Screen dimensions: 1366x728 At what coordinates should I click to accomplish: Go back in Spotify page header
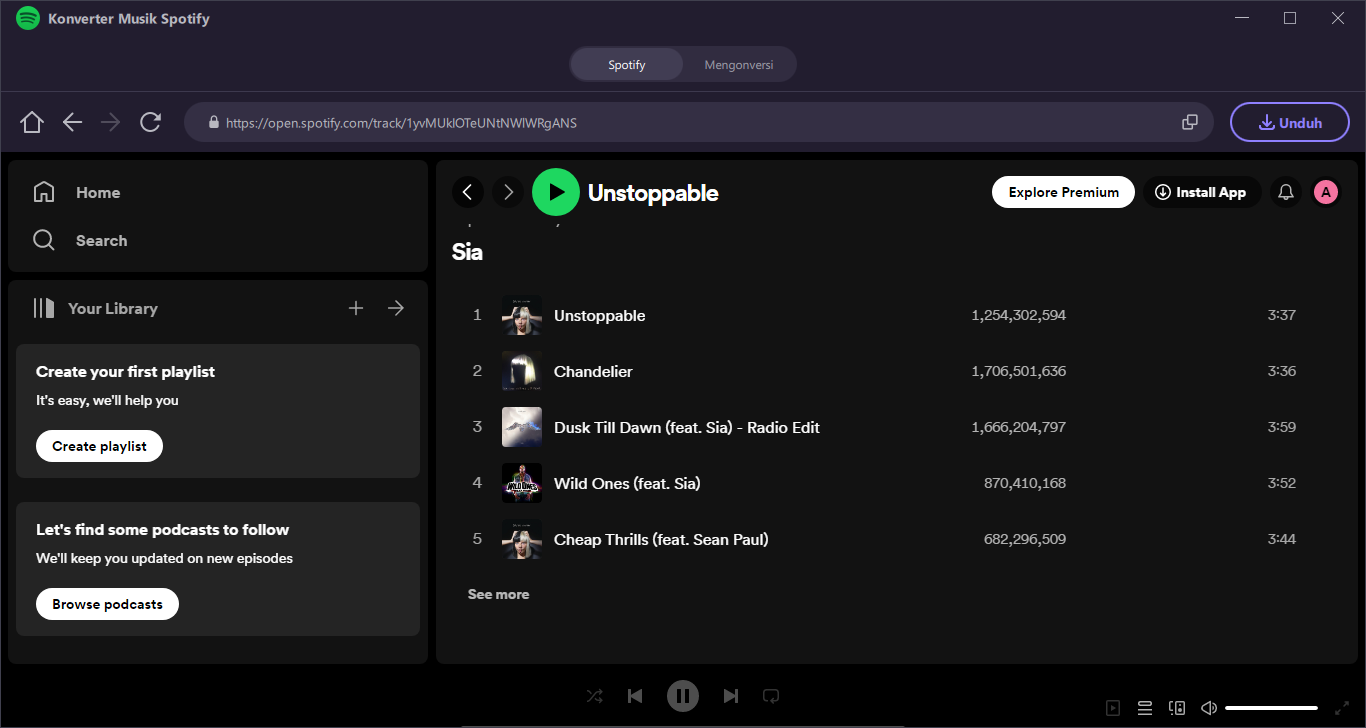point(468,192)
